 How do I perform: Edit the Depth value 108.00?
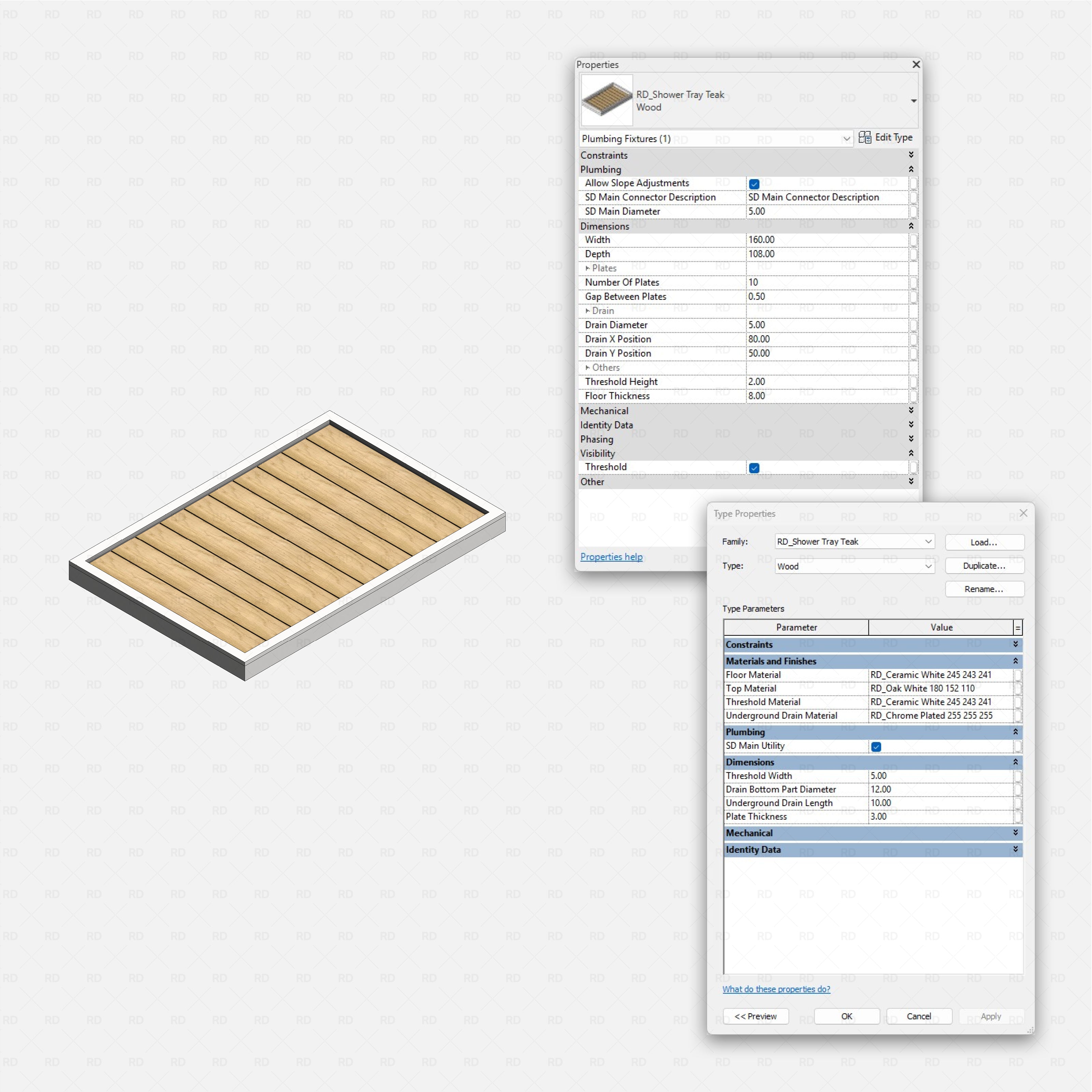tap(828, 254)
